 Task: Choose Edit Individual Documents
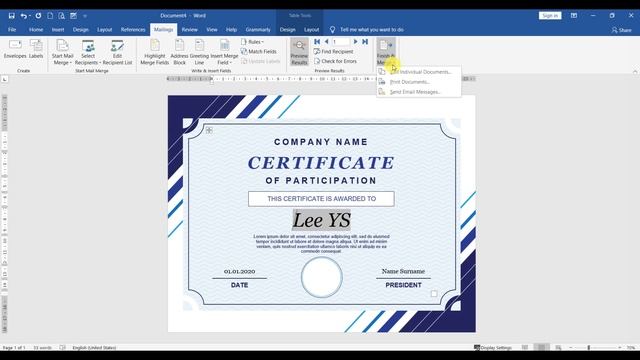click(x=419, y=72)
